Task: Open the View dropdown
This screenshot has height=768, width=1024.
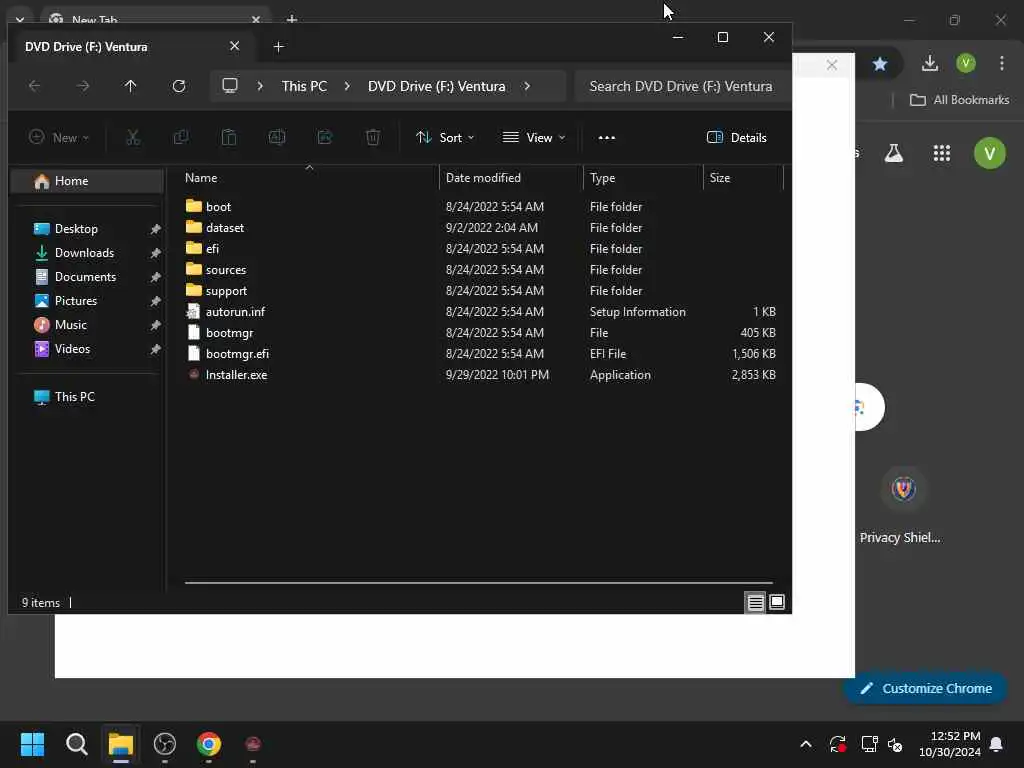Action: pos(534,137)
